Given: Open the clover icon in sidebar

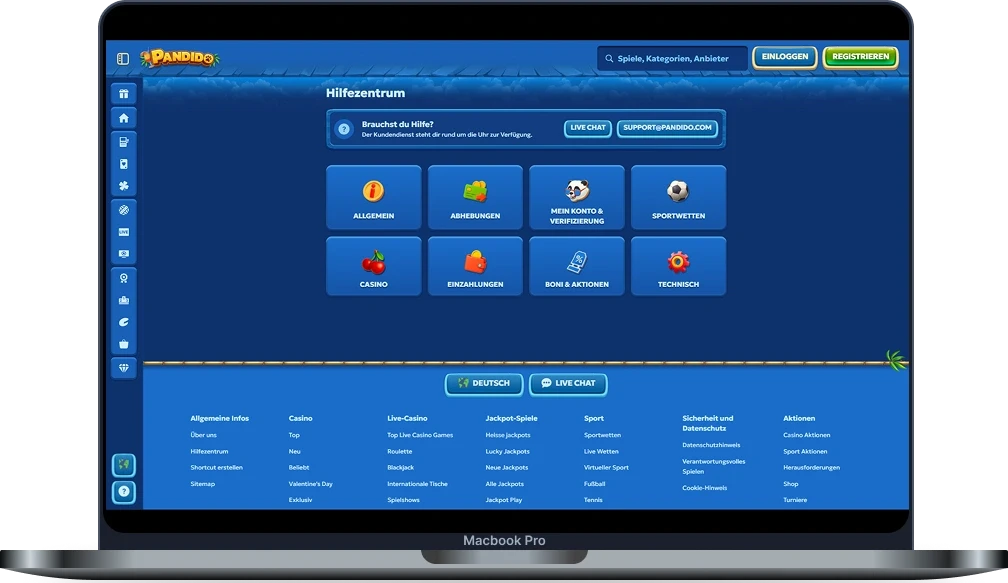Looking at the screenshot, I should tap(123, 186).
